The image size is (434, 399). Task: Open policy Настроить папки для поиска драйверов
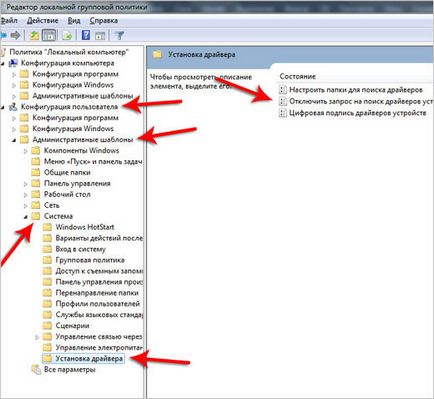tap(356, 90)
